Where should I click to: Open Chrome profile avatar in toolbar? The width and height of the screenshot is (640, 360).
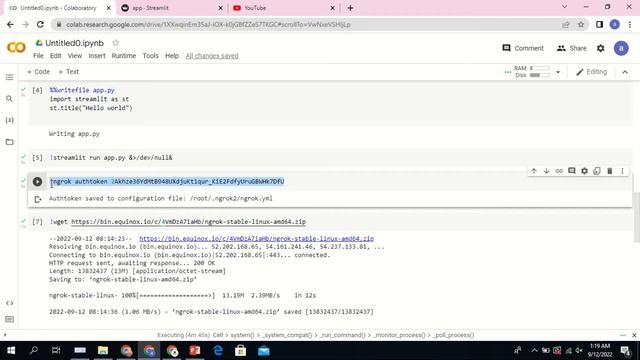pyautogui.click(x=615, y=24)
